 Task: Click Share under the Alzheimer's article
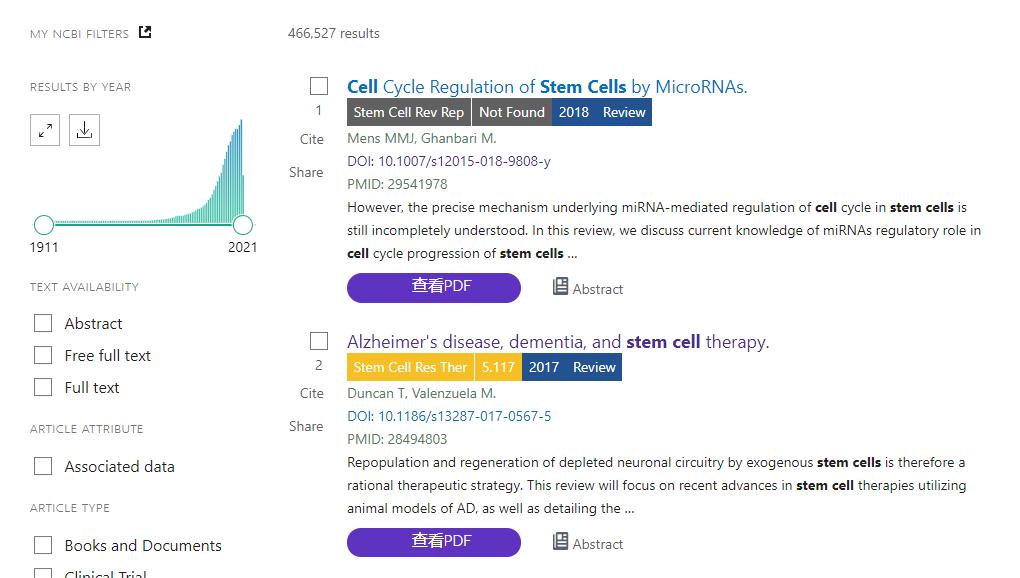306,426
